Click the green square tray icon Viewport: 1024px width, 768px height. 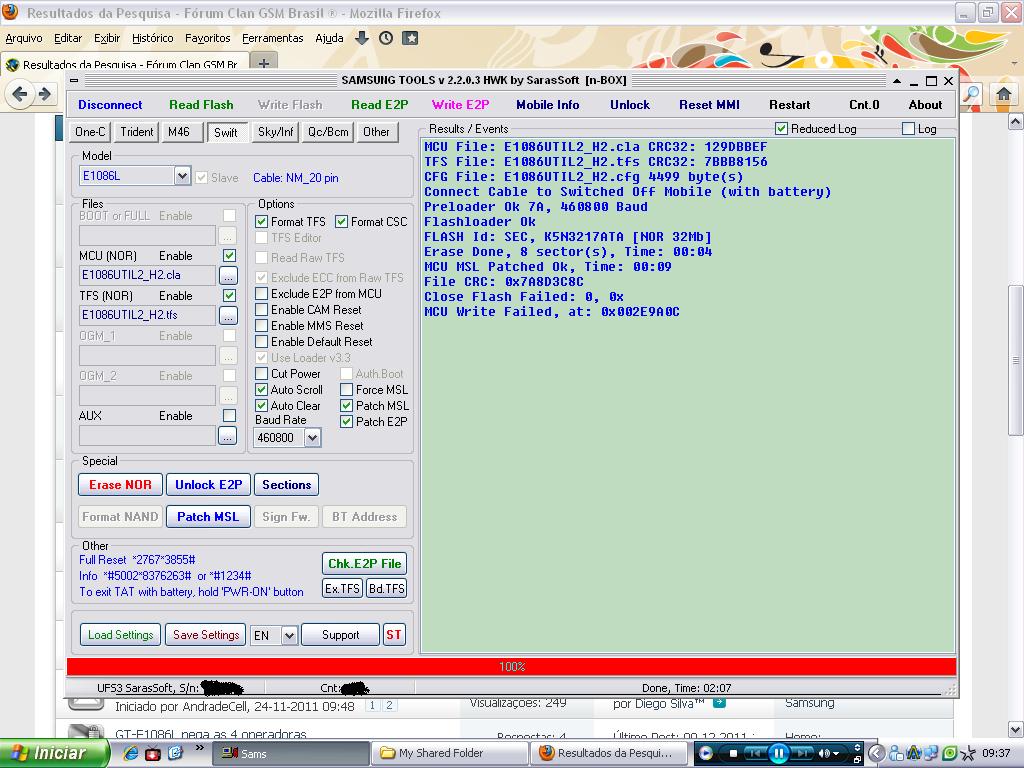tap(950, 754)
